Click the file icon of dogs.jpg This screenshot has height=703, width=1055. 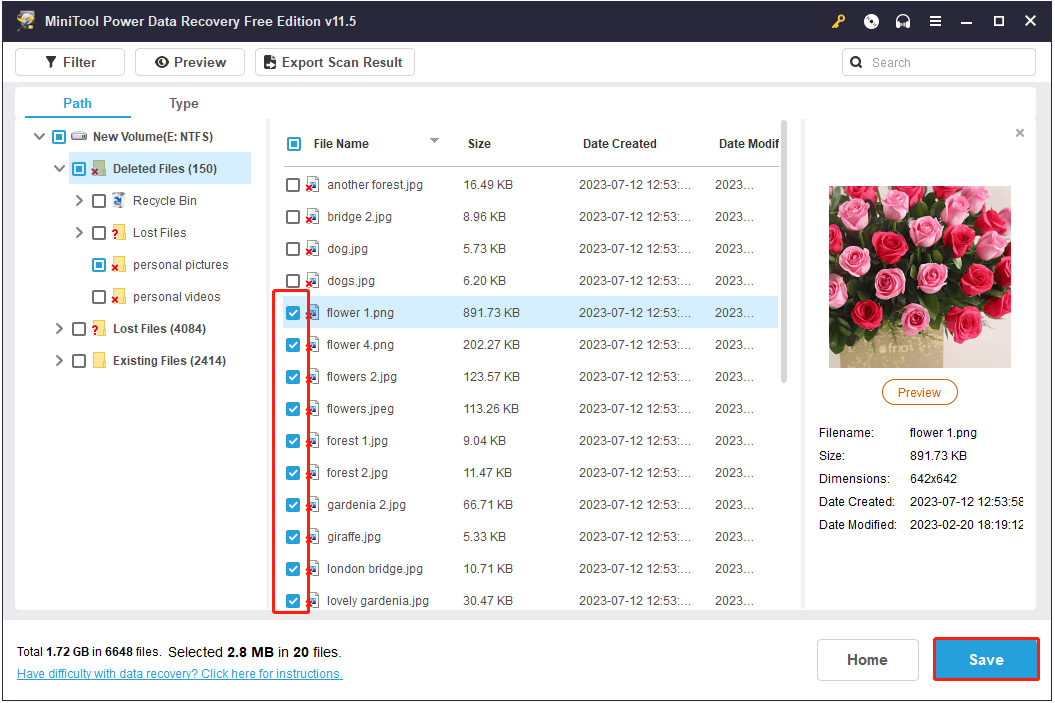point(312,281)
